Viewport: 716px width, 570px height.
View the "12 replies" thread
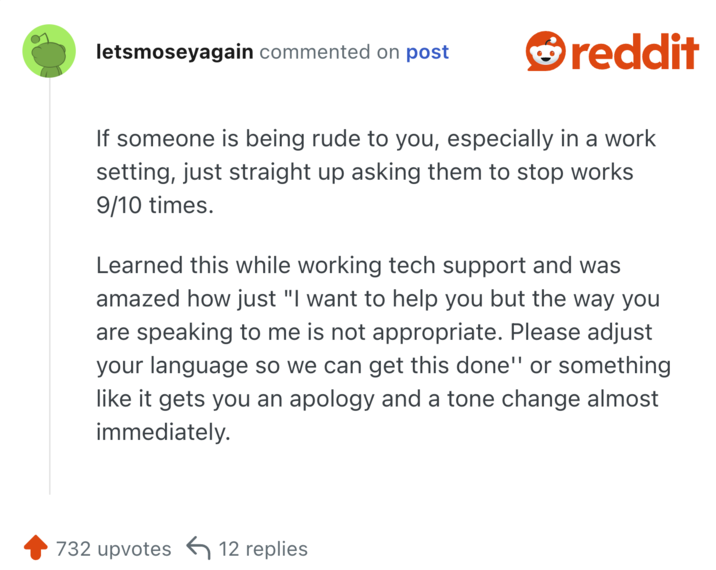pos(263,548)
